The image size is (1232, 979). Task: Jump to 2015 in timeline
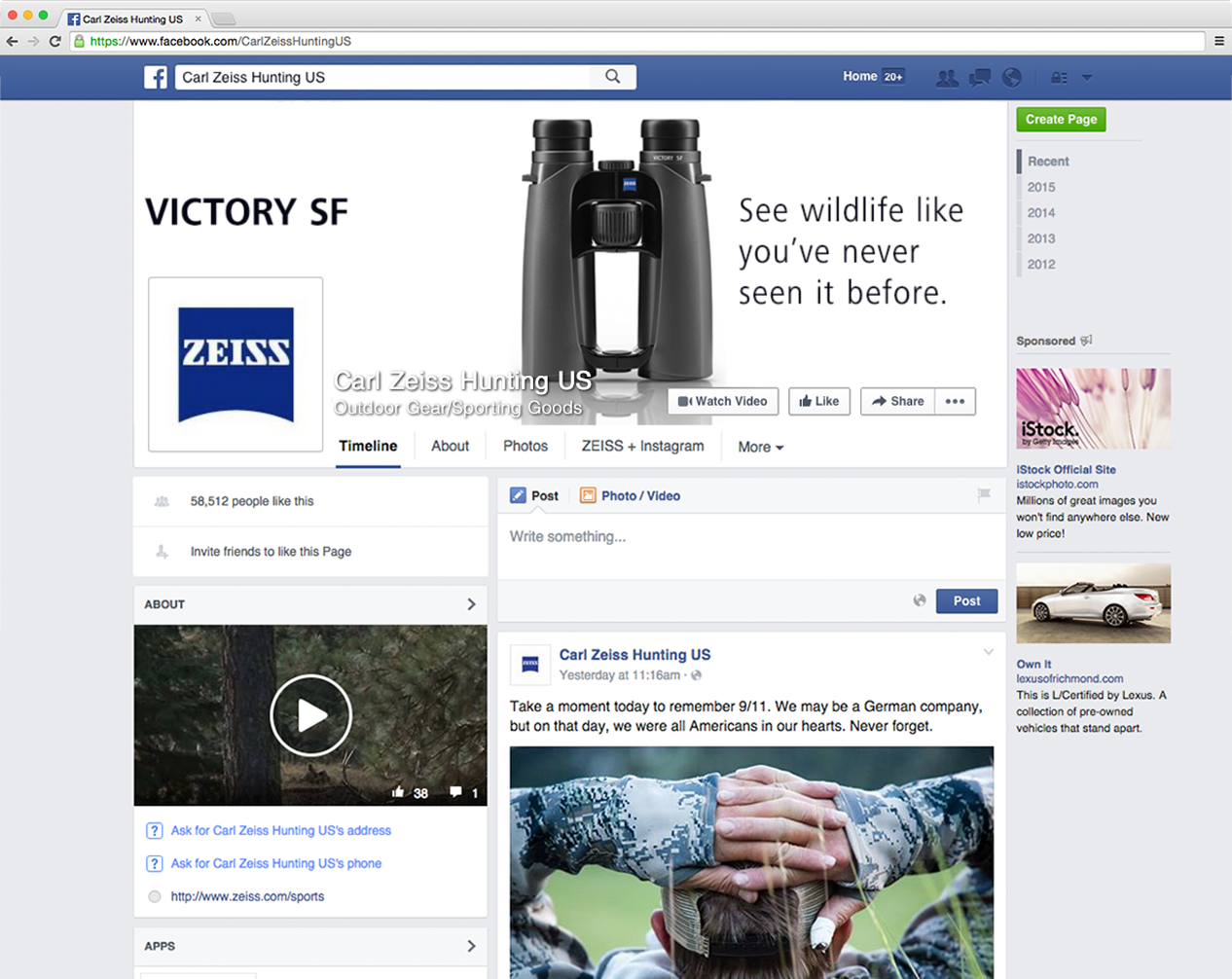[1041, 187]
